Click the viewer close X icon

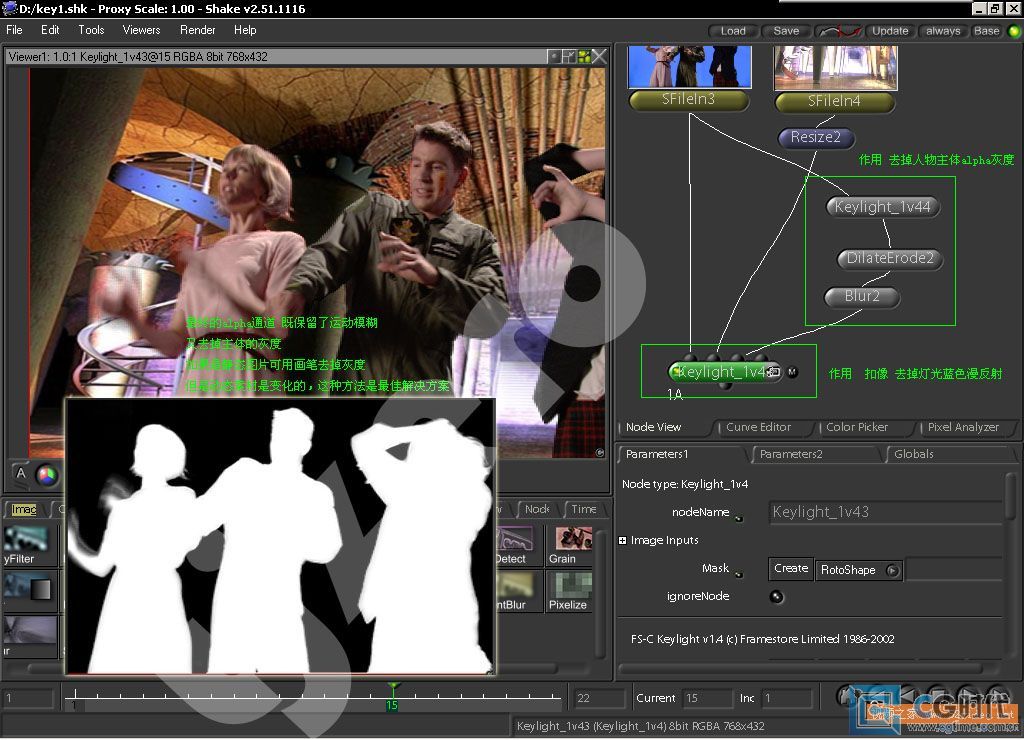click(x=599, y=57)
